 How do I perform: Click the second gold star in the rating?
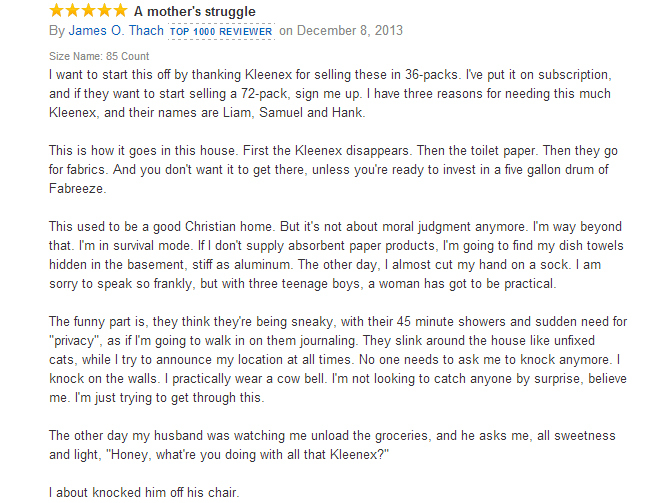73,10
